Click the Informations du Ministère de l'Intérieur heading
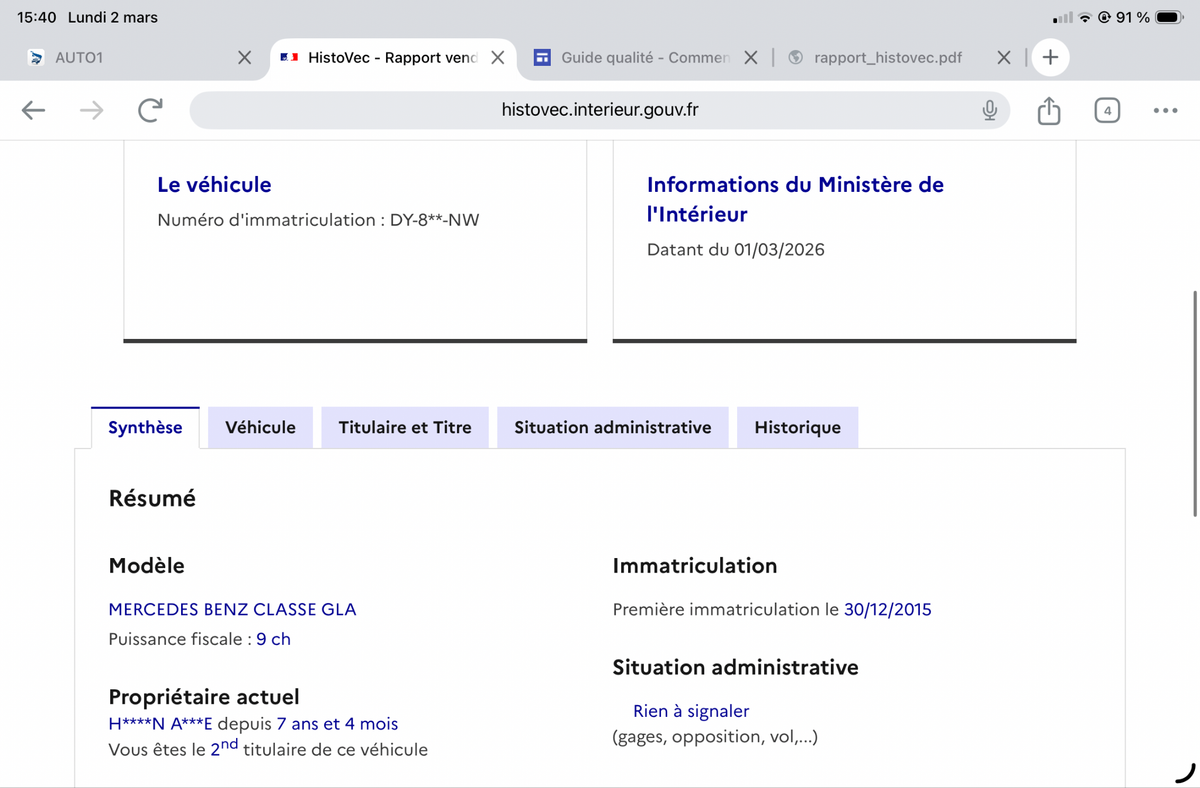The height and width of the screenshot is (788, 1200). [x=795, y=199]
